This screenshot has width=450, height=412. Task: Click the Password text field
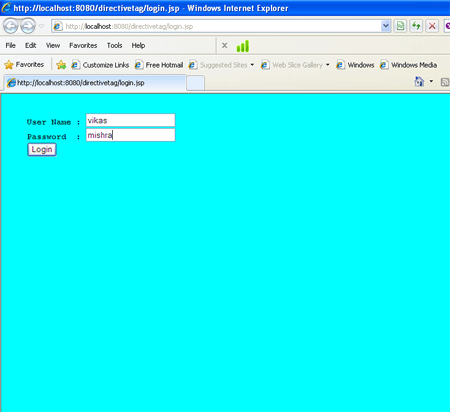tap(130, 135)
